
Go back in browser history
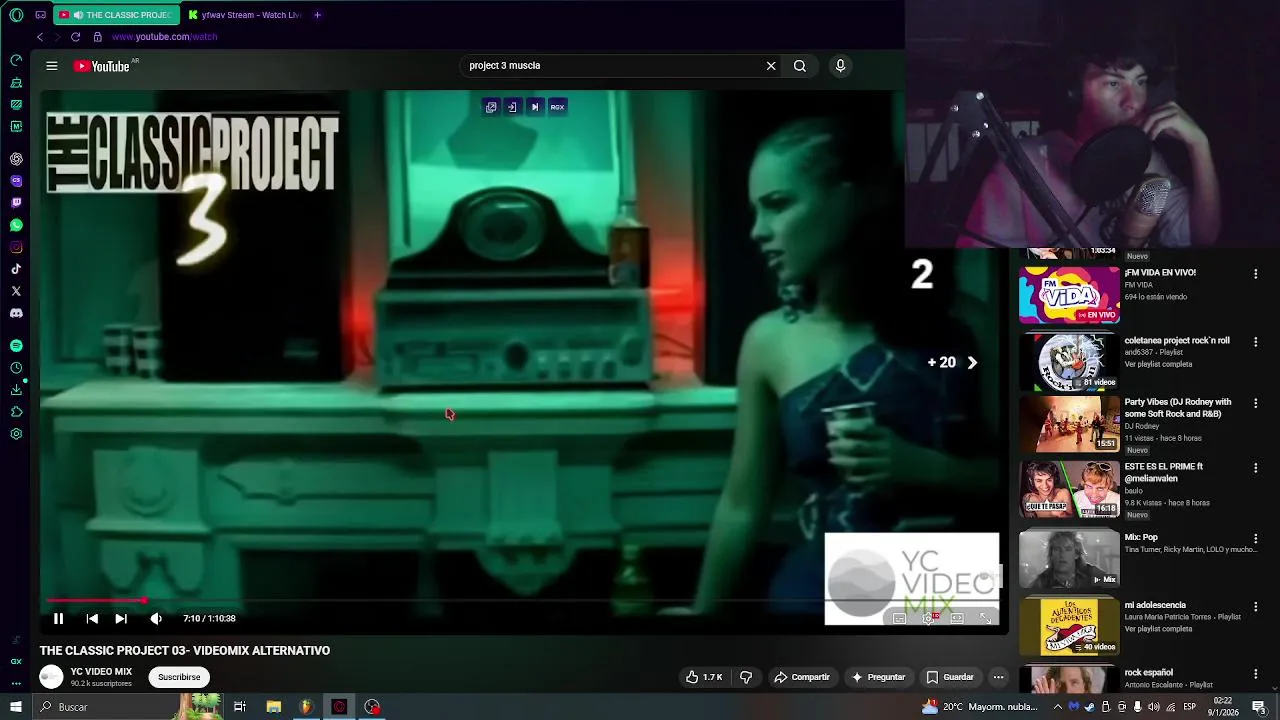(x=40, y=37)
